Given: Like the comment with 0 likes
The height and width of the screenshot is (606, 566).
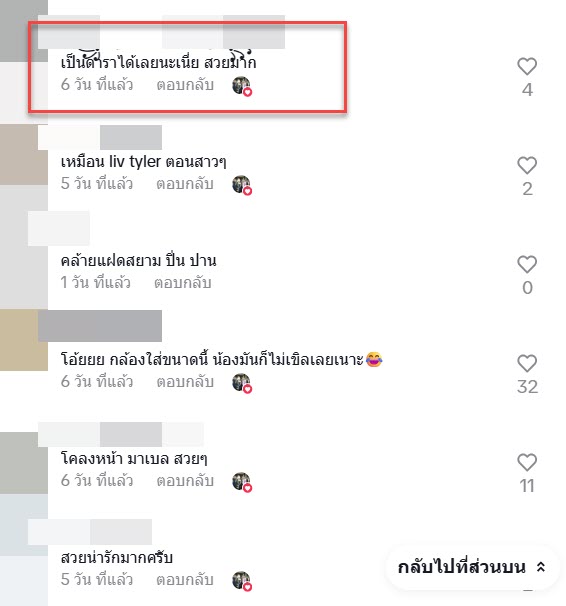Looking at the screenshot, I should (x=527, y=264).
